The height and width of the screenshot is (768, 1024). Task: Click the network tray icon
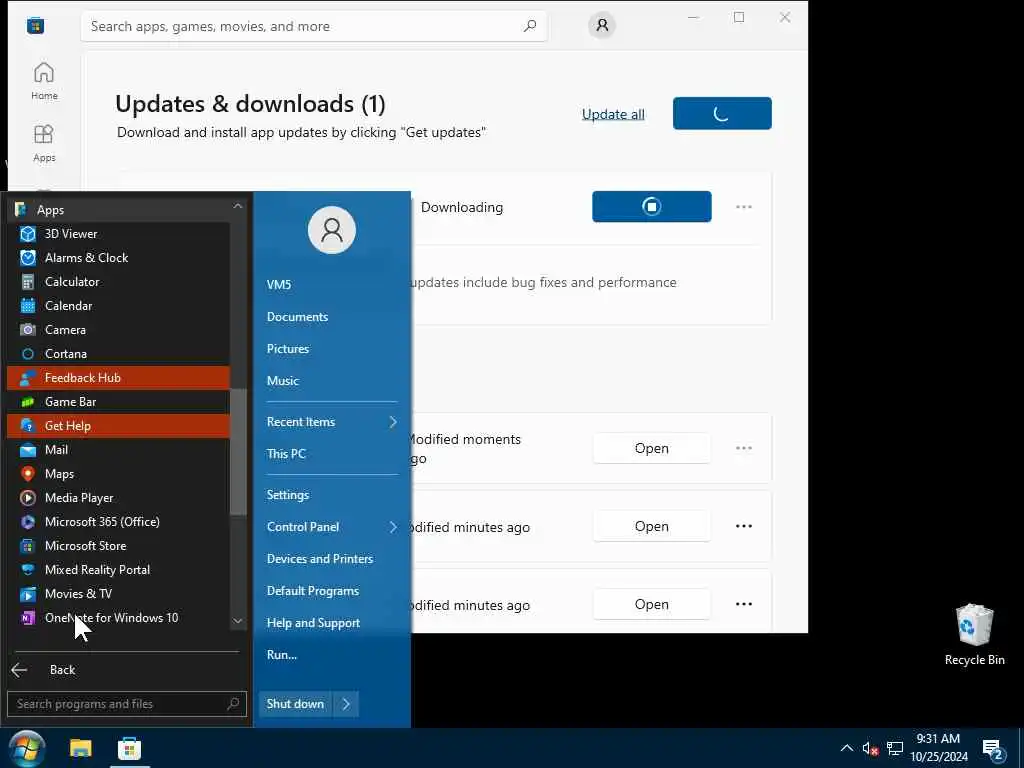click(x=895, y=748)
